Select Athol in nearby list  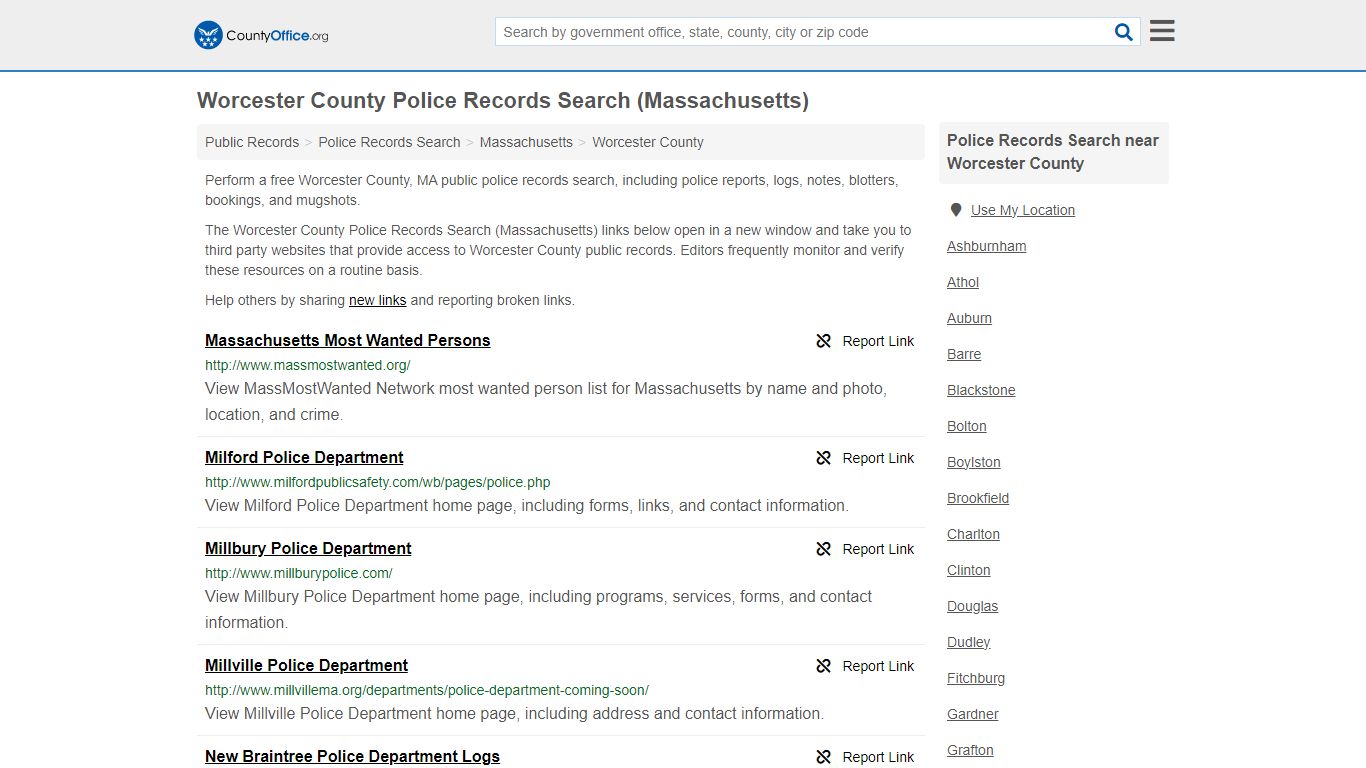point(963,282)
